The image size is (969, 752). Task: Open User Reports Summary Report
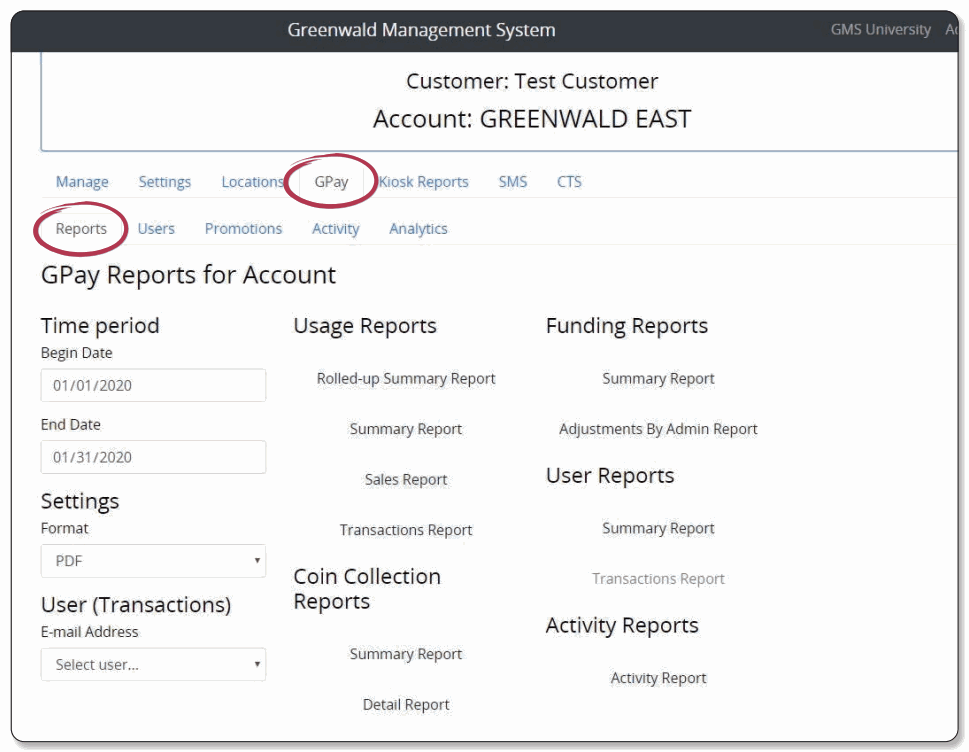pyautogui.click(x=658, y=528)
